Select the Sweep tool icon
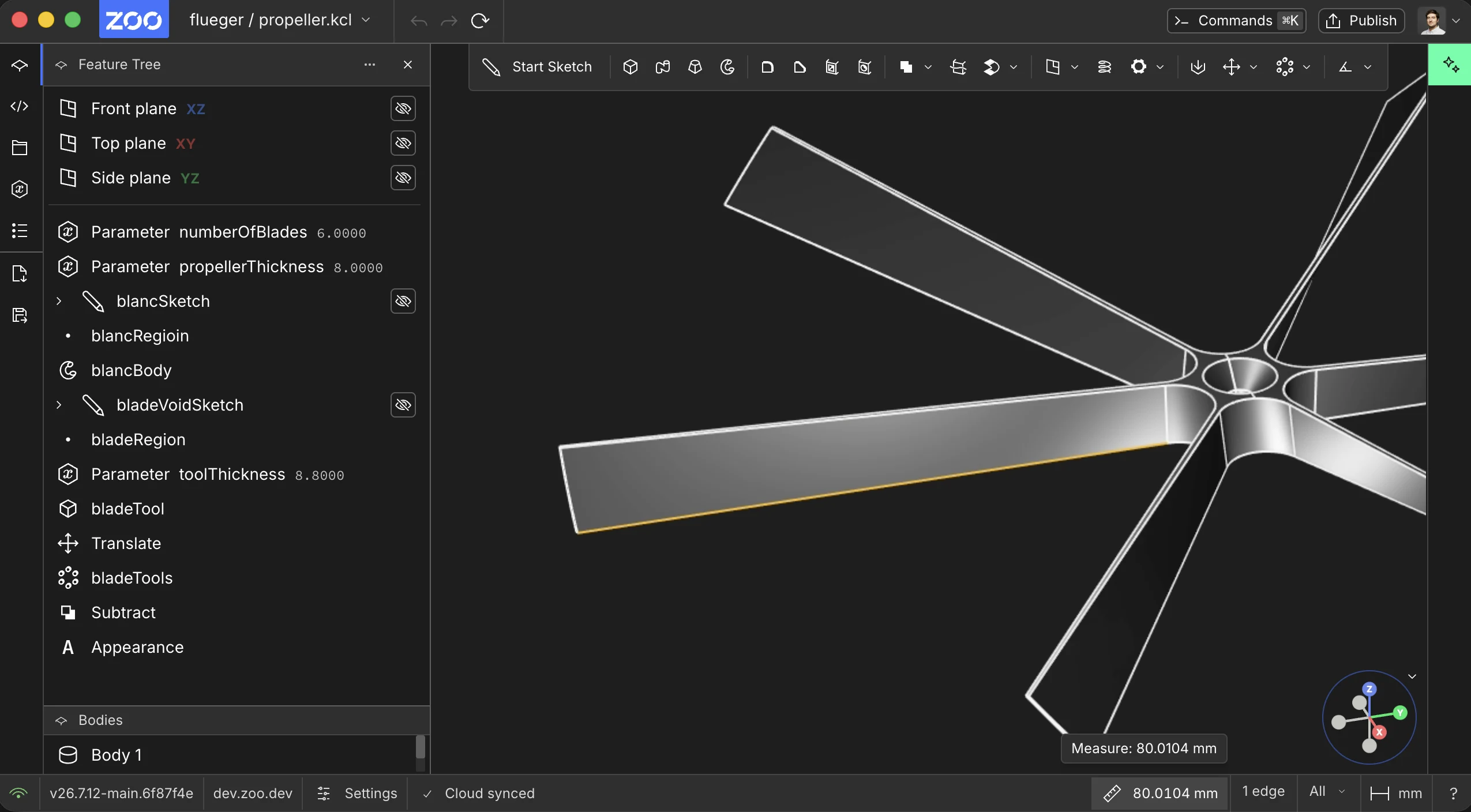 pos(663,67)
